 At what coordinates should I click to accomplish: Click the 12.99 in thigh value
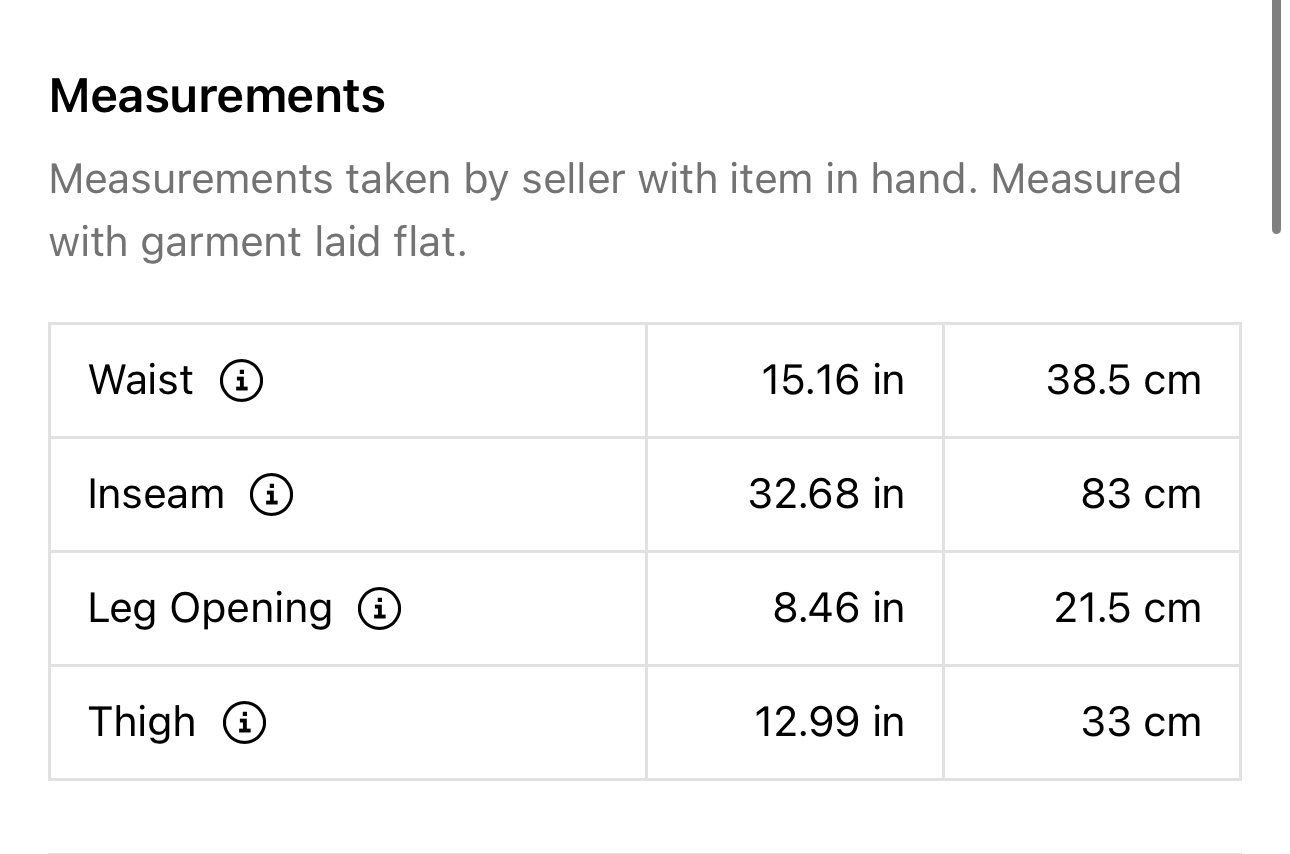pyautogui.click(x=829, y=723)
